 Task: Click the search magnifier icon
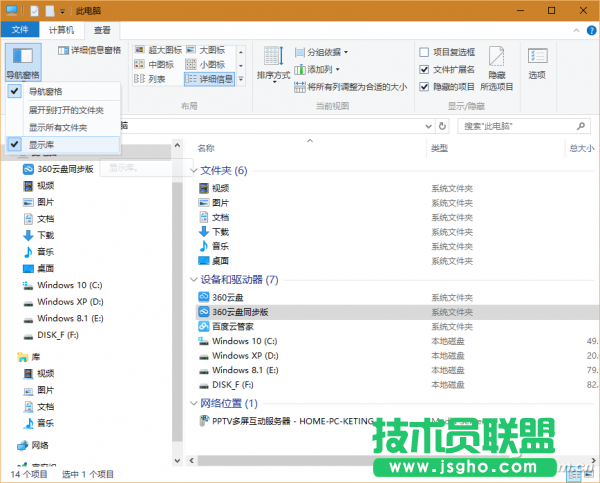(581, 126)
